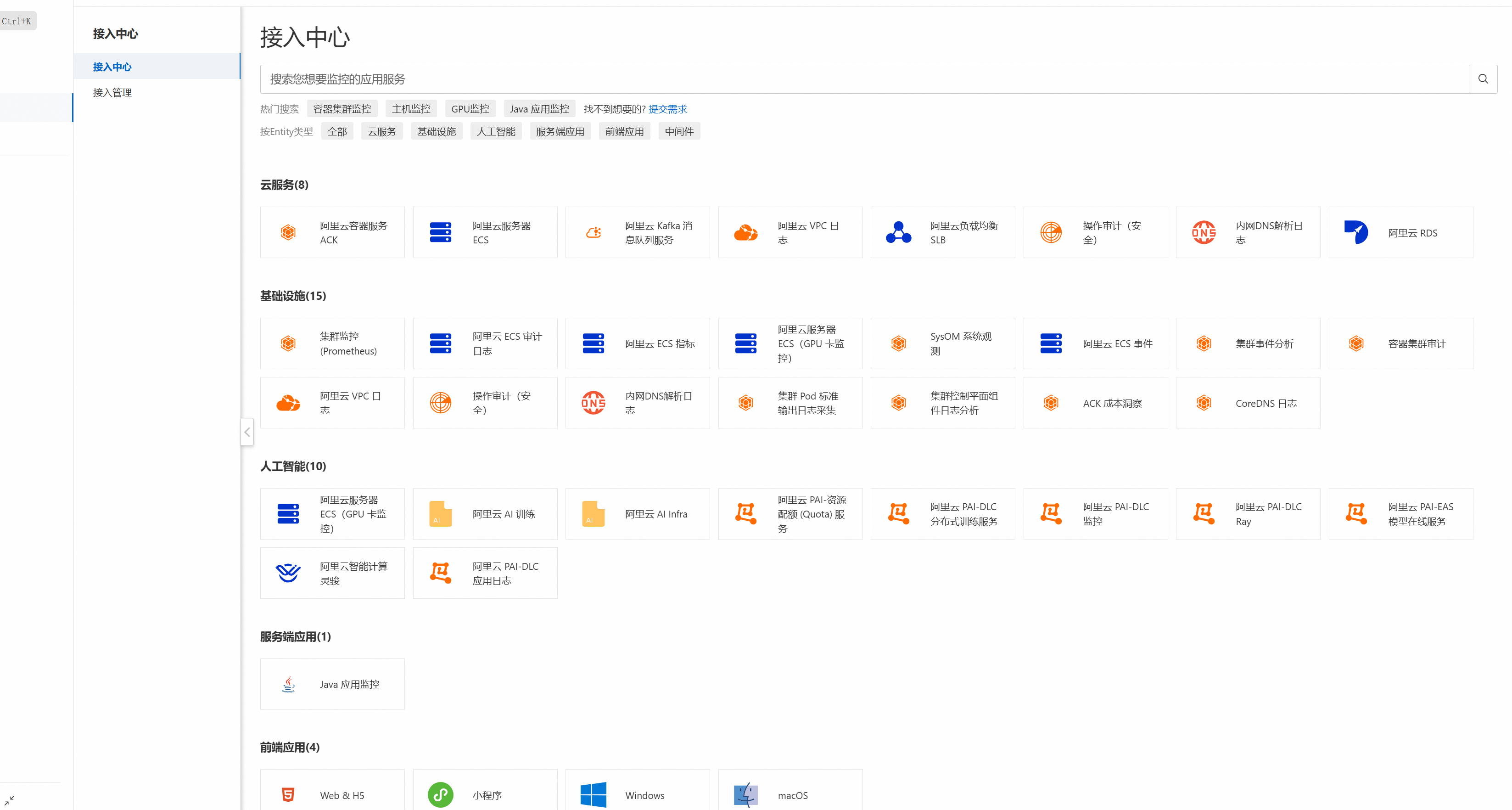Click the 阿里云服务器 ECS server icon in 云服务
Viewport: 1512px width, 810px height.
coord(440,232)
